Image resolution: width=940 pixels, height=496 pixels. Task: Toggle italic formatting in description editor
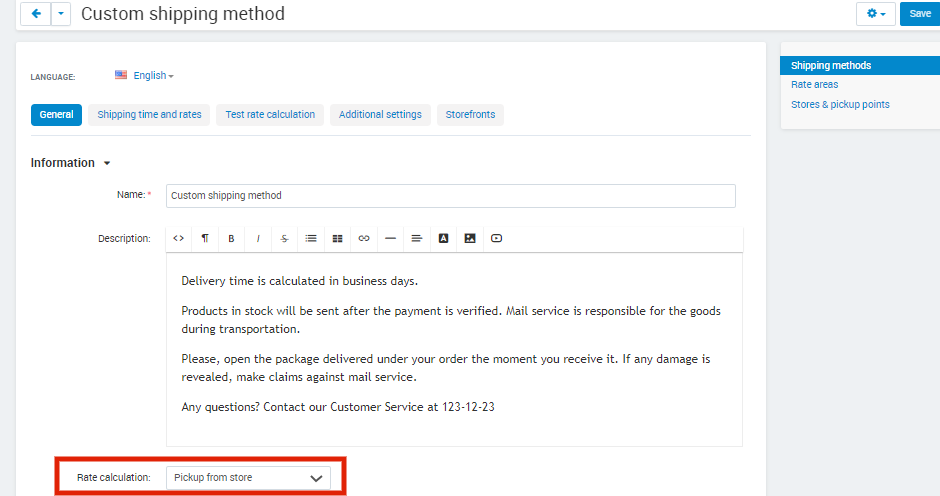coord(258,239)
